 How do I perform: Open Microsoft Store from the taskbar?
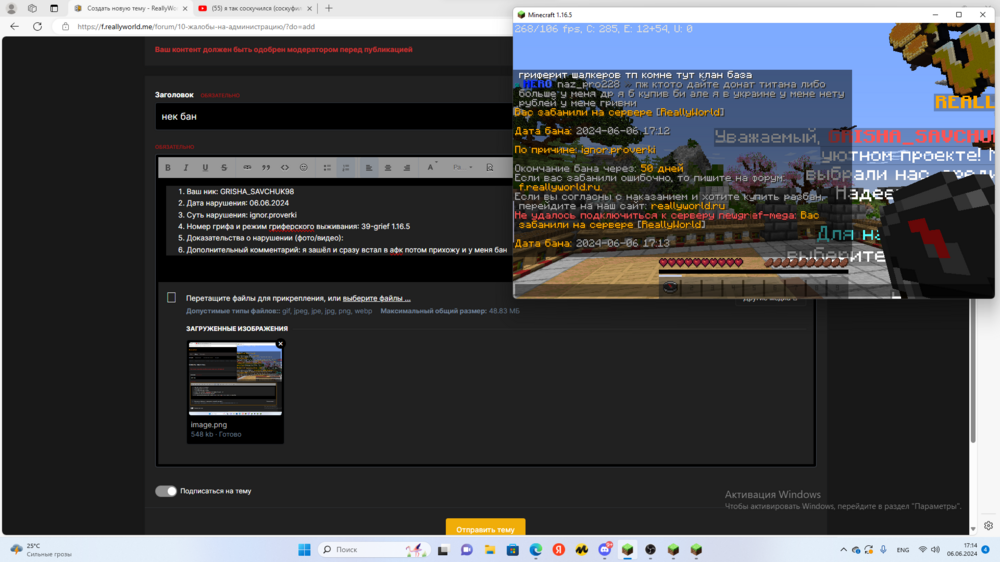point(513,549)
